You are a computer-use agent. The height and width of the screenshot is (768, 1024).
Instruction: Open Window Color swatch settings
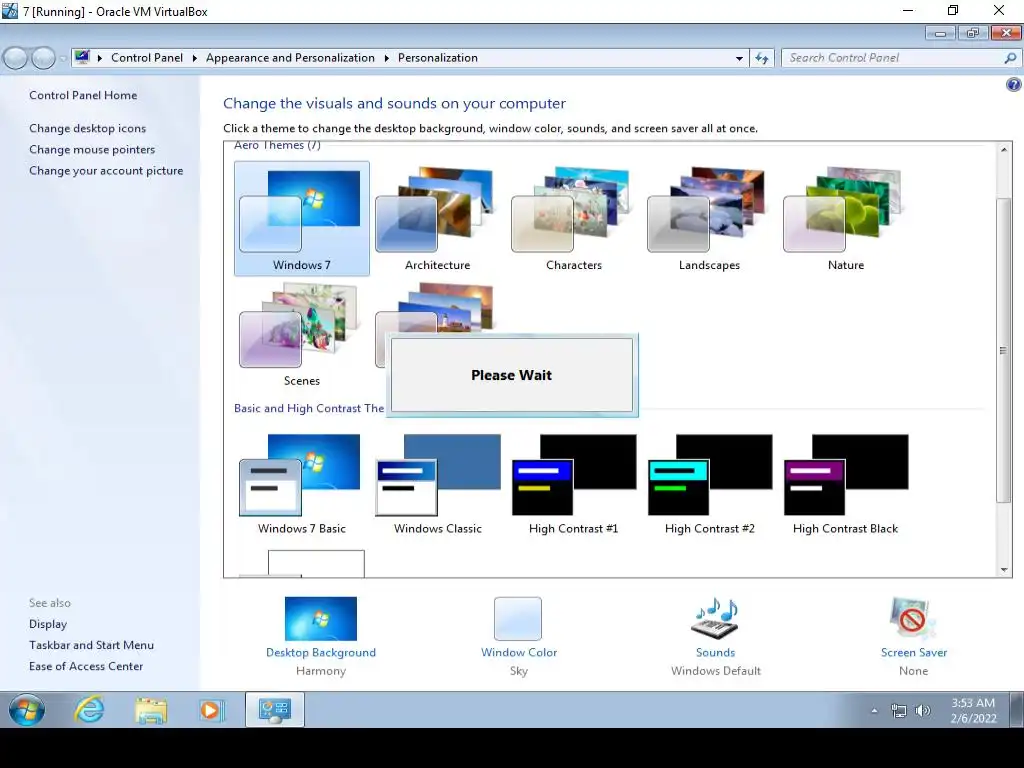tap(518, 618)
